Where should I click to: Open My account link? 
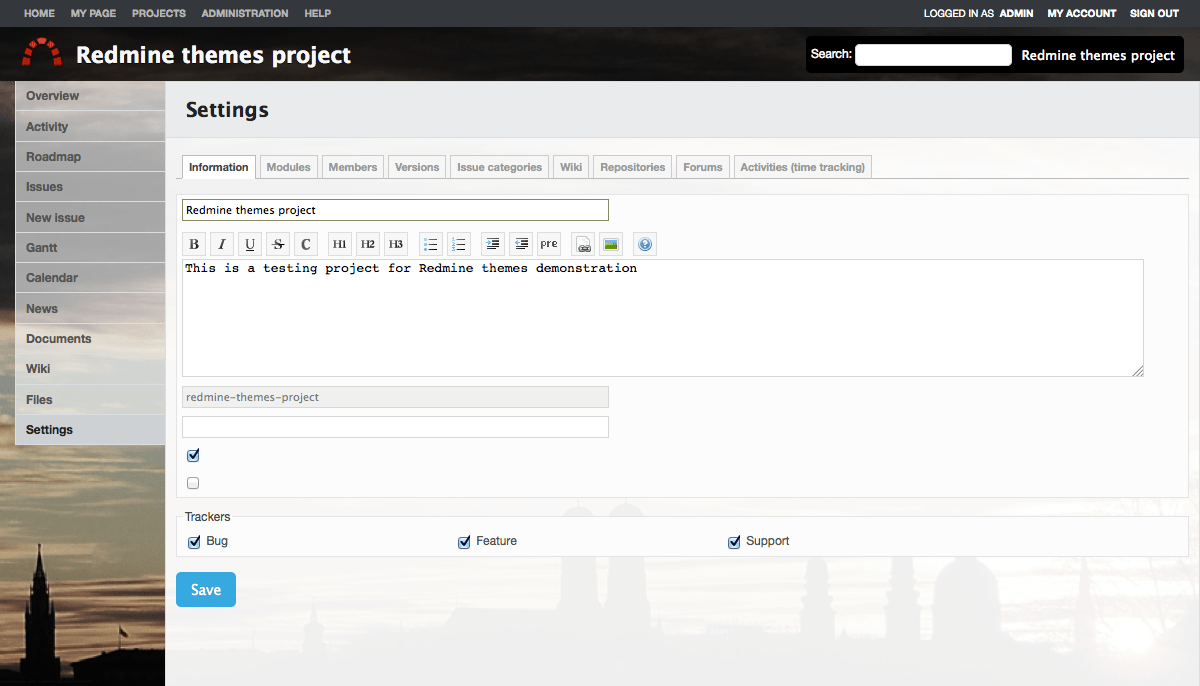1082,13
